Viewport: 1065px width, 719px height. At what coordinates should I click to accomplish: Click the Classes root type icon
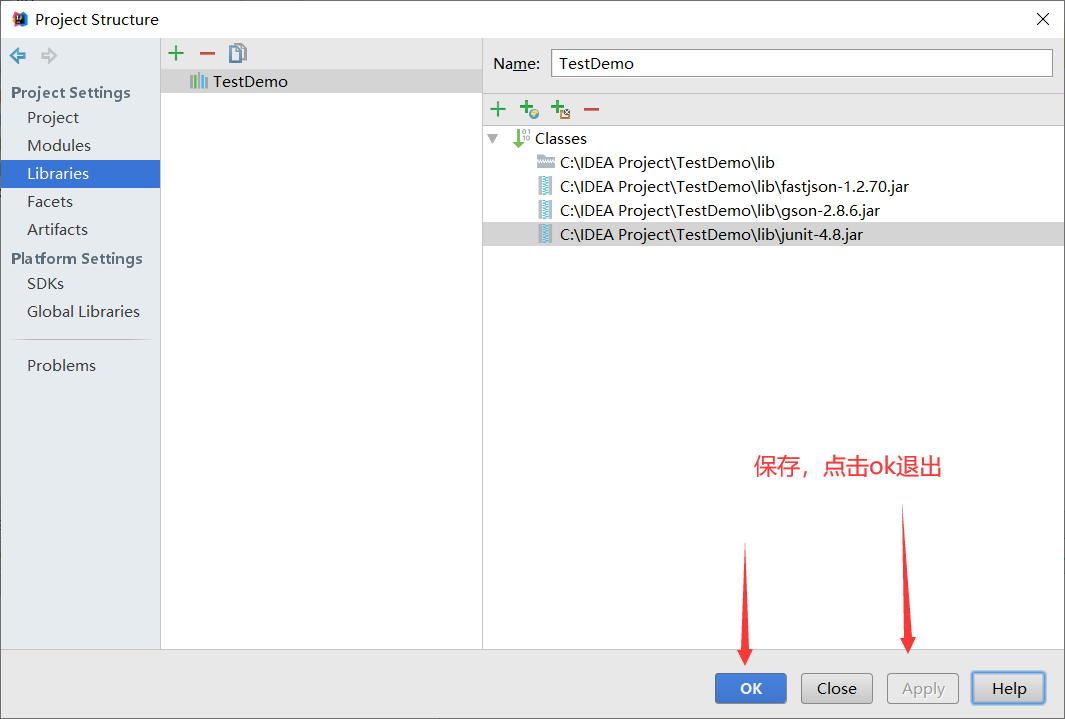coord(521,138)
